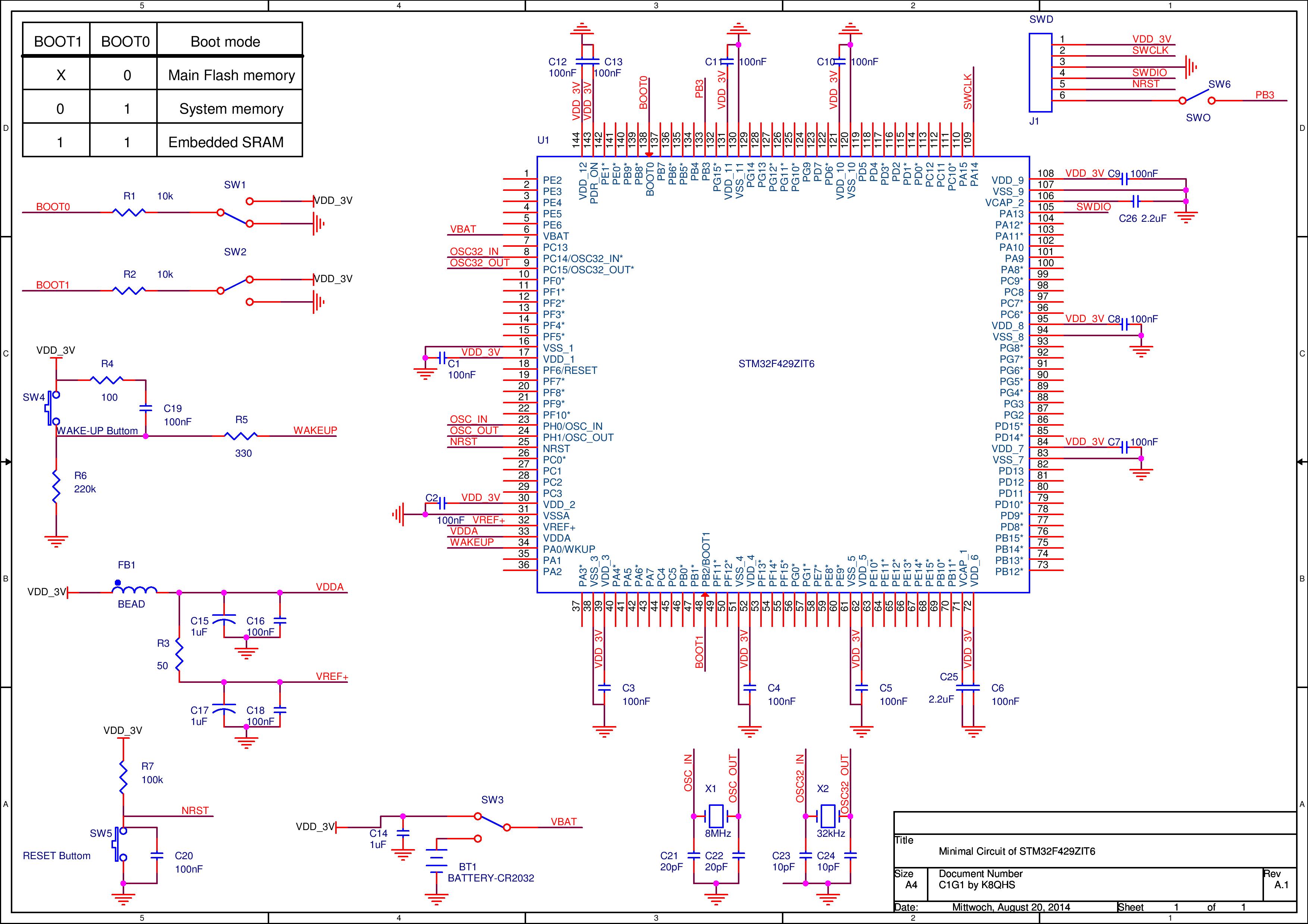1308x924 pixels.
Task: Select document number 'C1G1 by K8QHS'
Action: click(977, 885)
